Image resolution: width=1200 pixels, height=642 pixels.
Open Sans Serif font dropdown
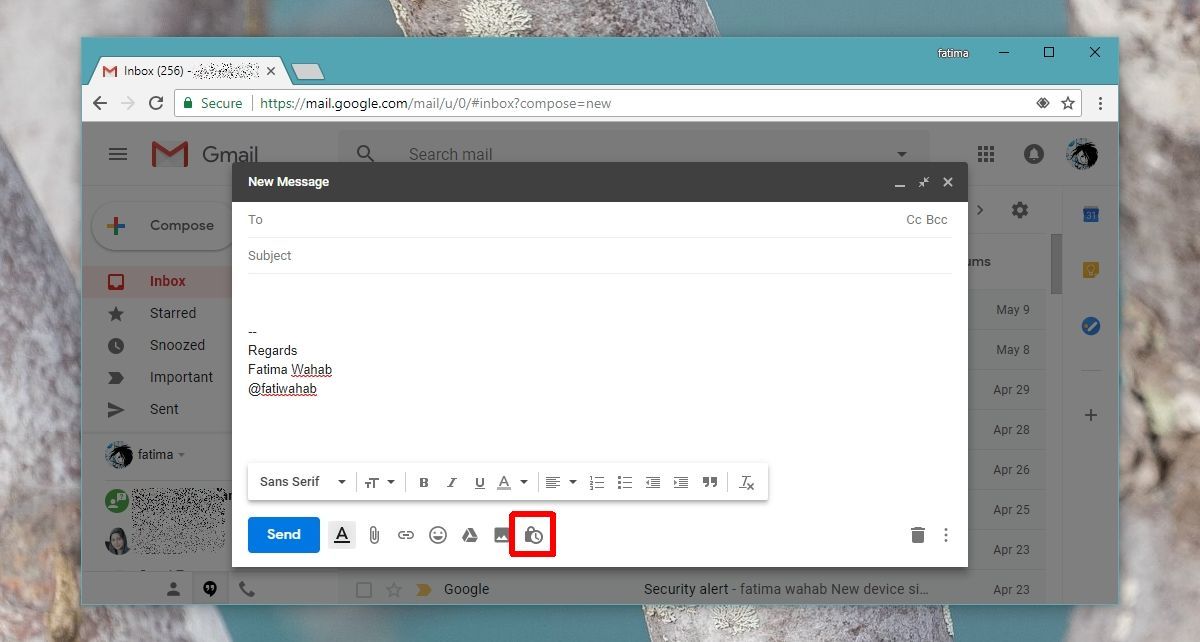click(x=302, y=482)
